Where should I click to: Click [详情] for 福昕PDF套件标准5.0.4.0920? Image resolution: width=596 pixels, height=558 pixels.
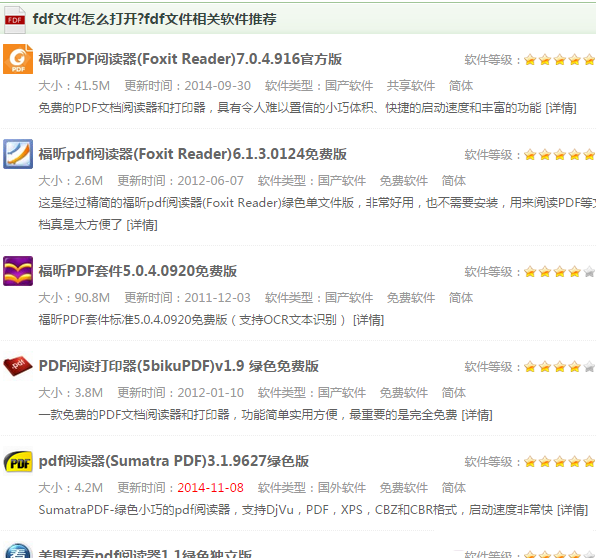click(368, 320)
